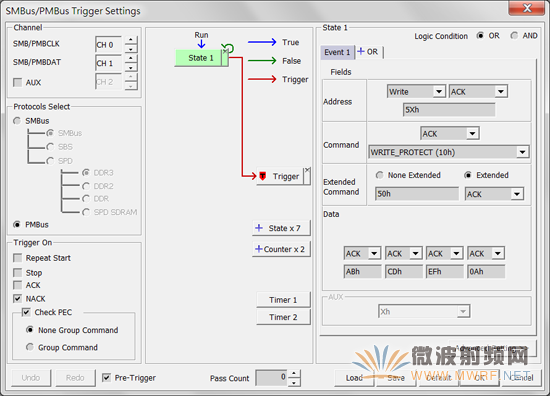Choose the AND logic condition
This screenshot has width=550, height=396.
pos(514,36)
